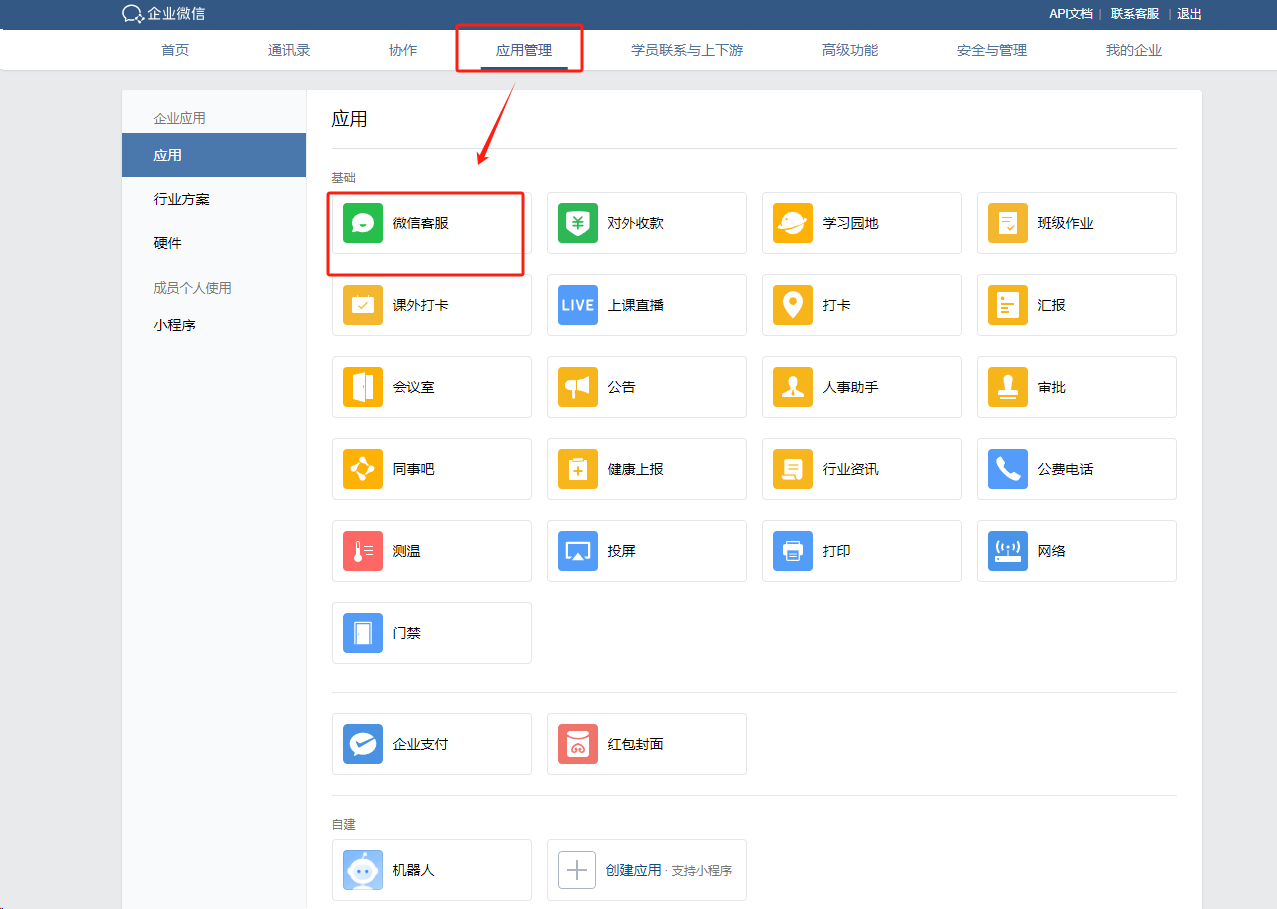Click the 会议室 door icon
Image resolution: width=1277 pixels, height=909 pixels.
(363, 387)
